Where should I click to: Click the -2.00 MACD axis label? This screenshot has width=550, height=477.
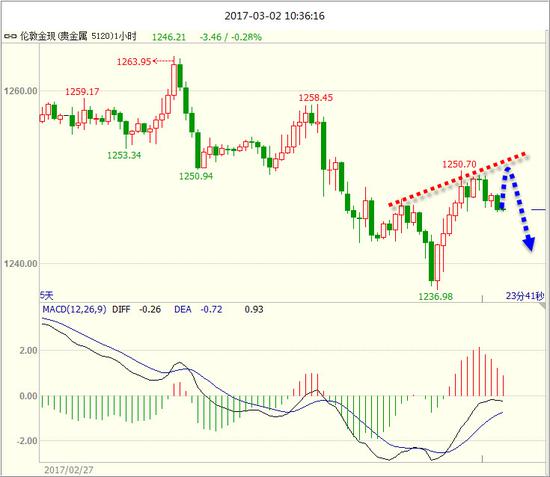click(27, 441)
